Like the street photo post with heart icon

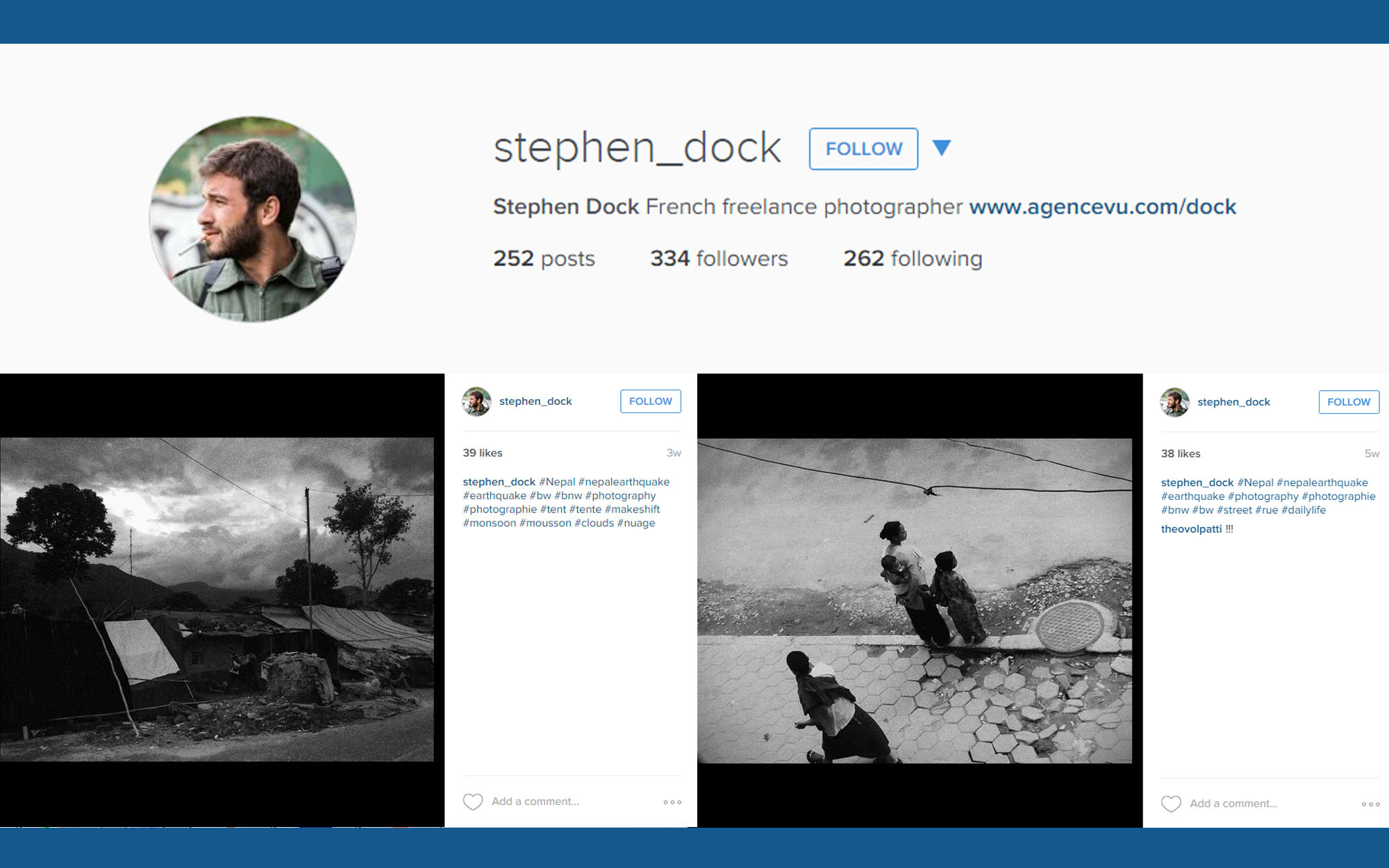click(1171, 804)
